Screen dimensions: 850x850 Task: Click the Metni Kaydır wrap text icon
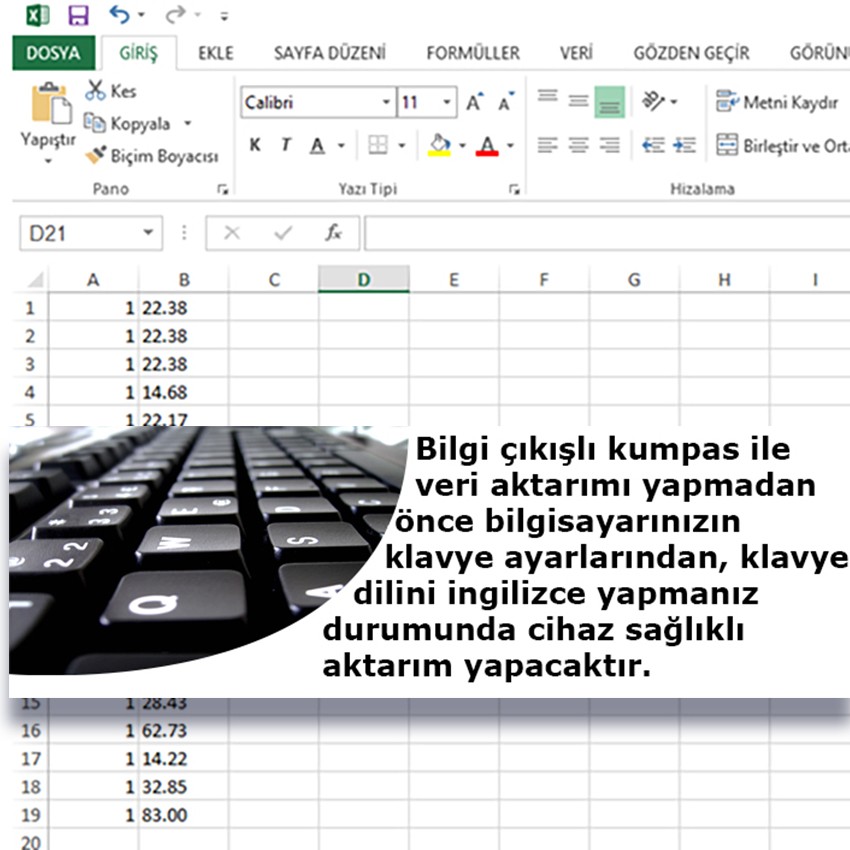point(726,103)
